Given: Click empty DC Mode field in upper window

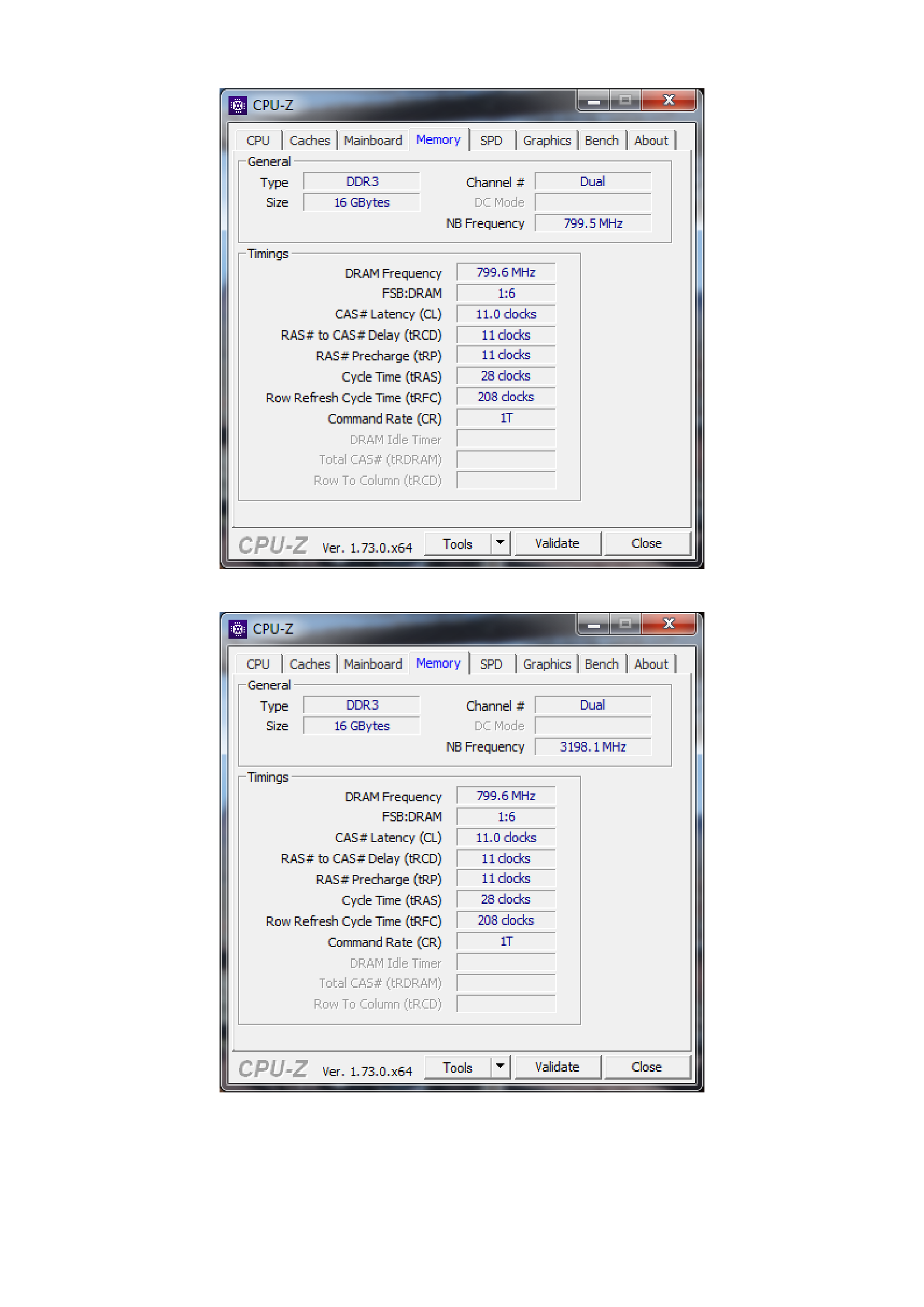Looking at the screenshot, I should click(593, 203).
